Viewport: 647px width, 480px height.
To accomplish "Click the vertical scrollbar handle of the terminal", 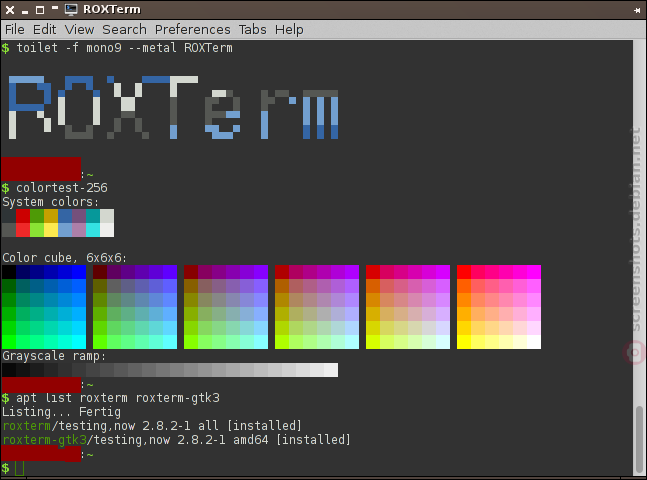I will coord(639,440).
